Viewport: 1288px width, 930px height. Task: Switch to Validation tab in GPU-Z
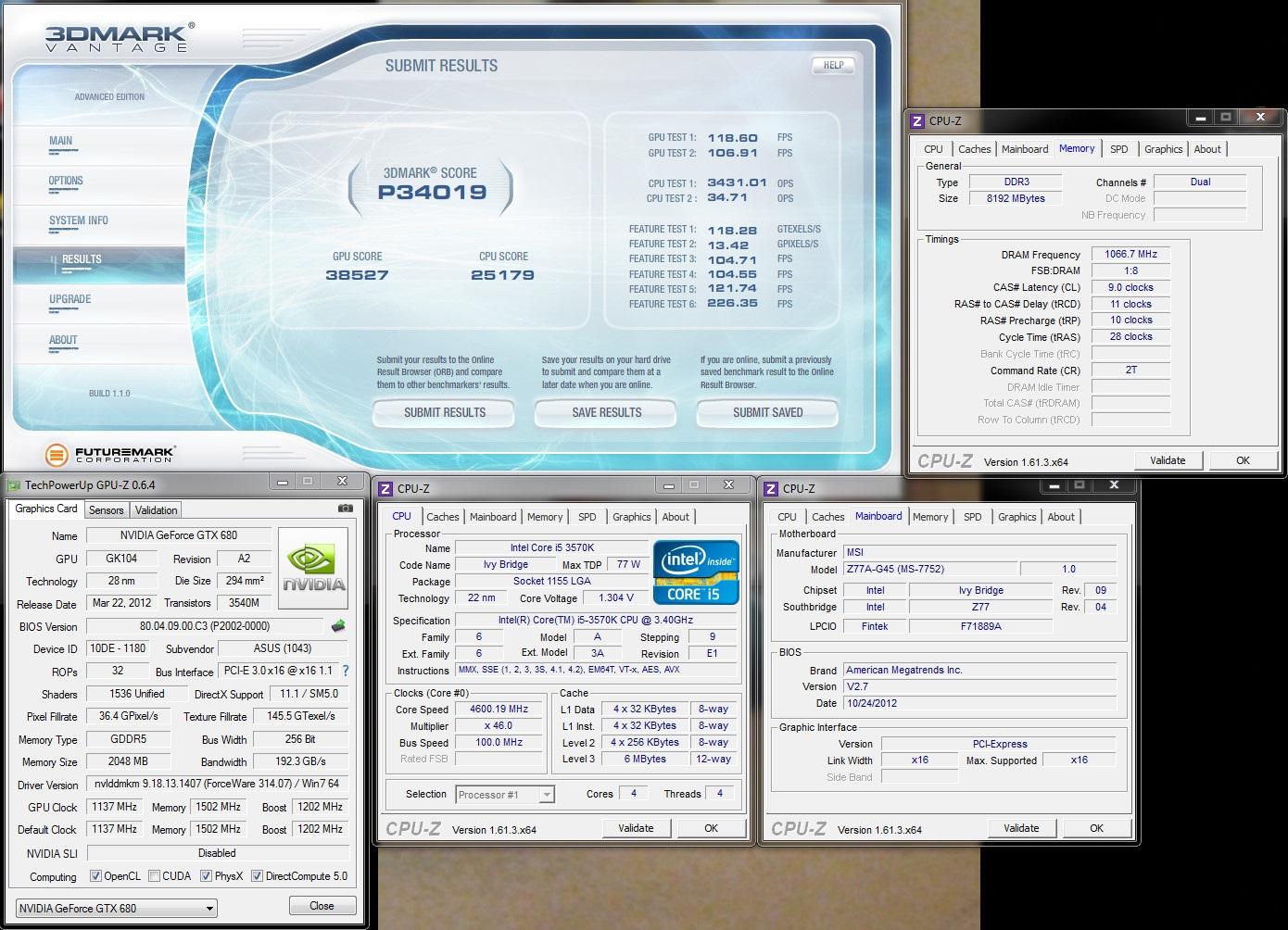point(156,510)
